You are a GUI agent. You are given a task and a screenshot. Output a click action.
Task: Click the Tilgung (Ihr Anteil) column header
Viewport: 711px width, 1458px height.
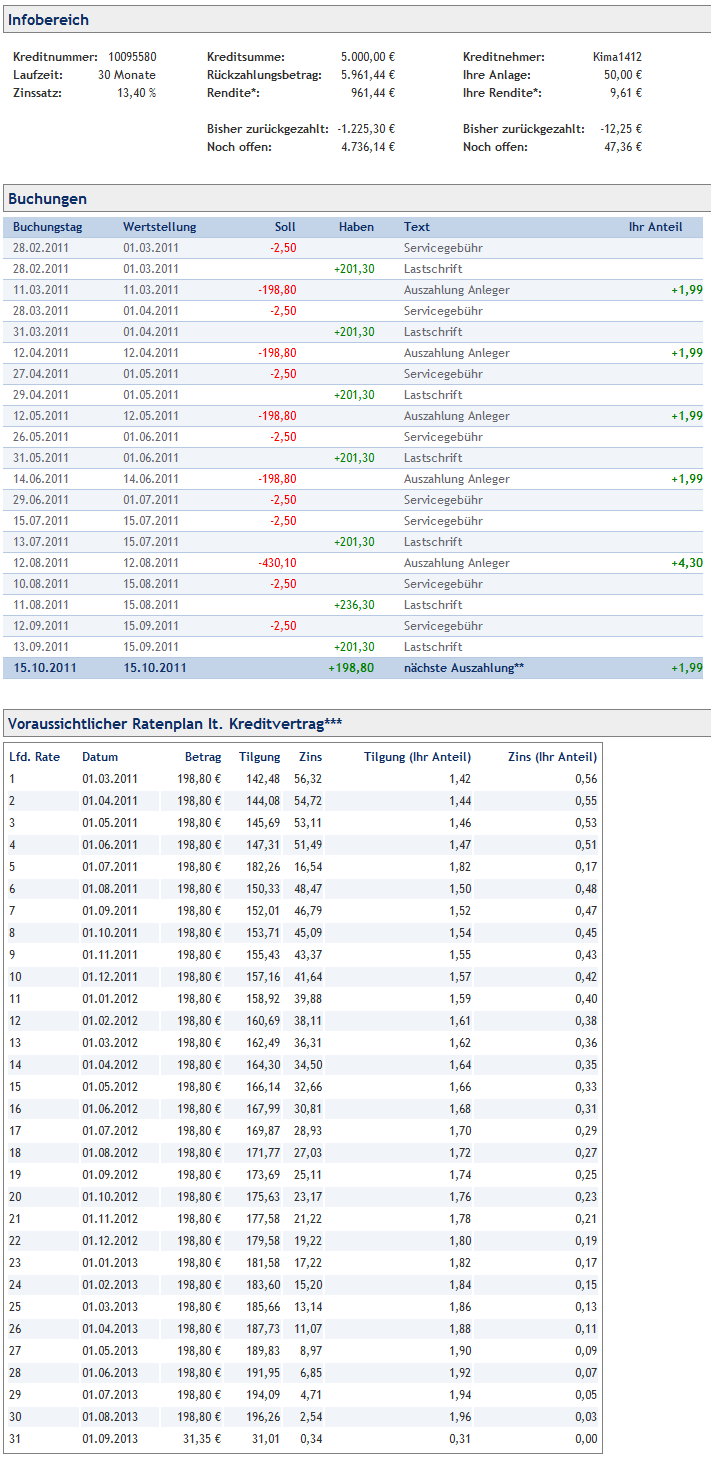(x=417, y=757)
